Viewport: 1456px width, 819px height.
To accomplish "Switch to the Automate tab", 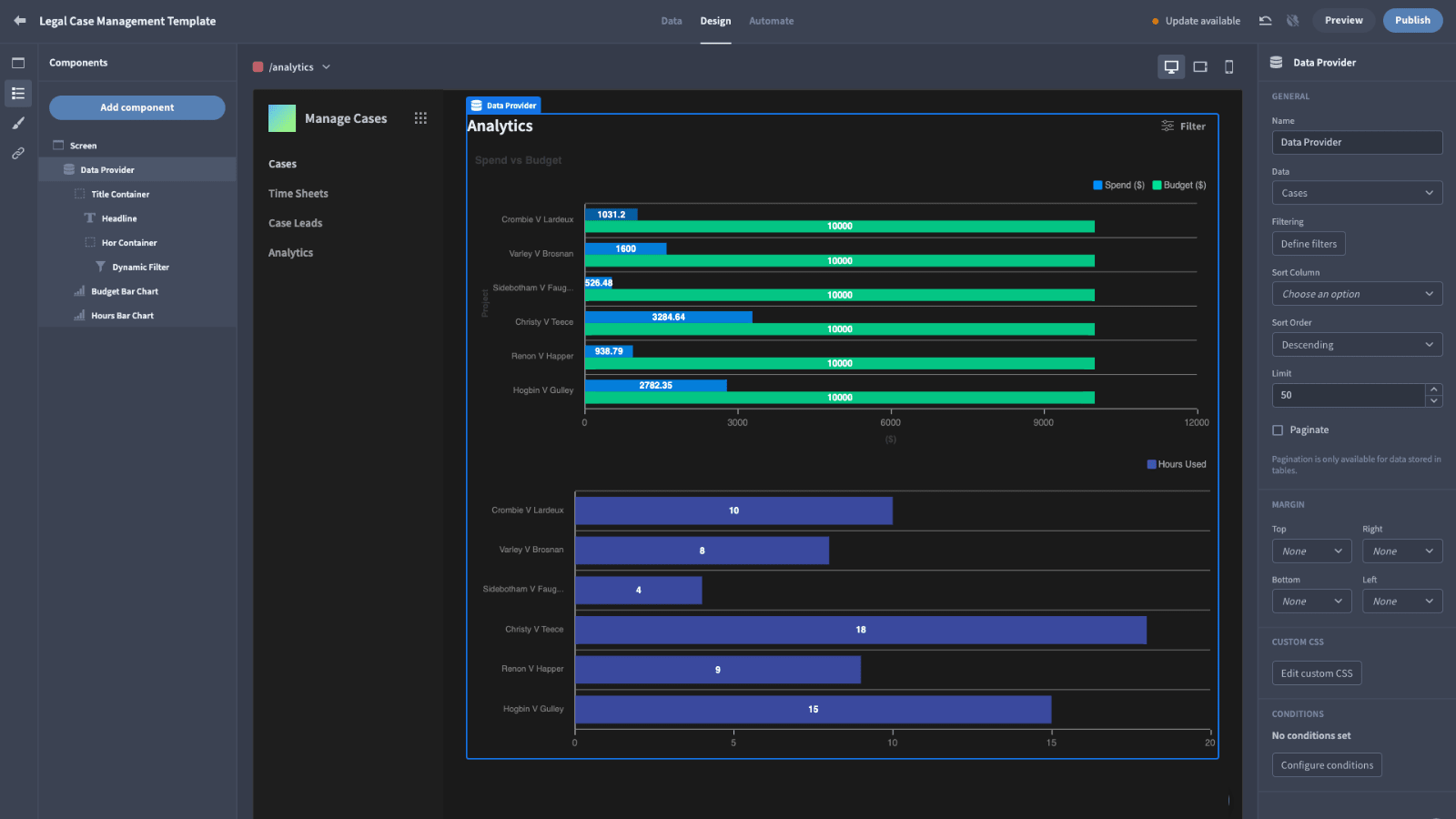I will click(x=772, y=21).
